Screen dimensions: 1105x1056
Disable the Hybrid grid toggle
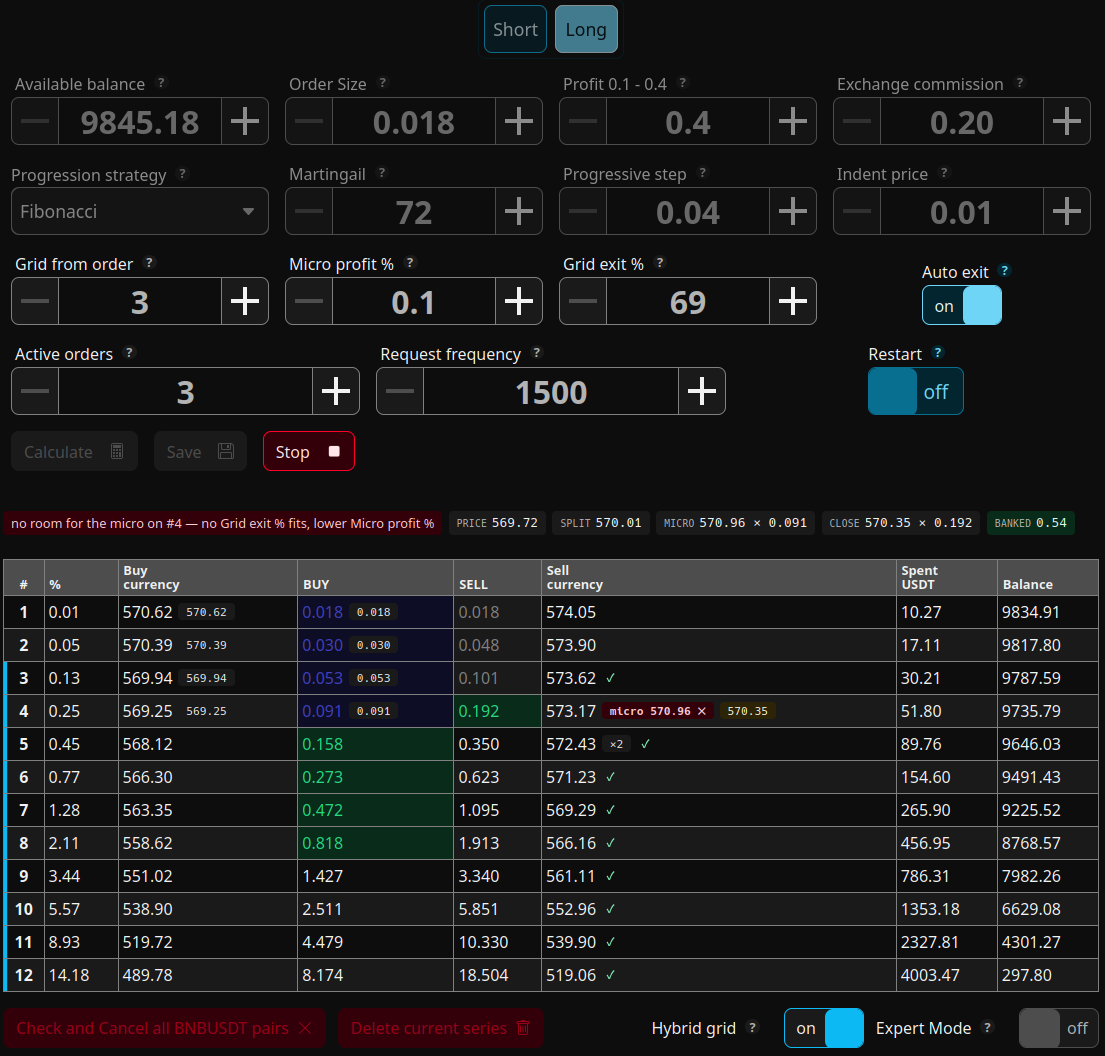[x=824, y=1028]
